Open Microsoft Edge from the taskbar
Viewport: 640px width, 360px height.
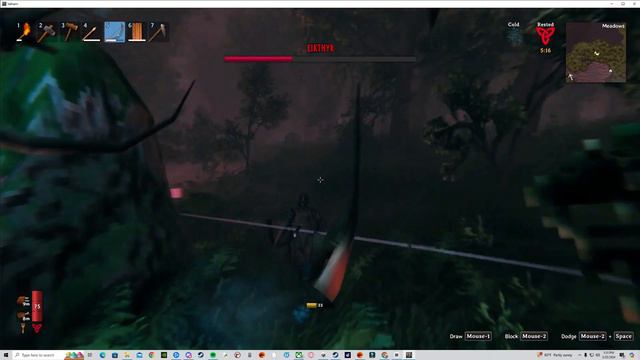click(102, 355)
